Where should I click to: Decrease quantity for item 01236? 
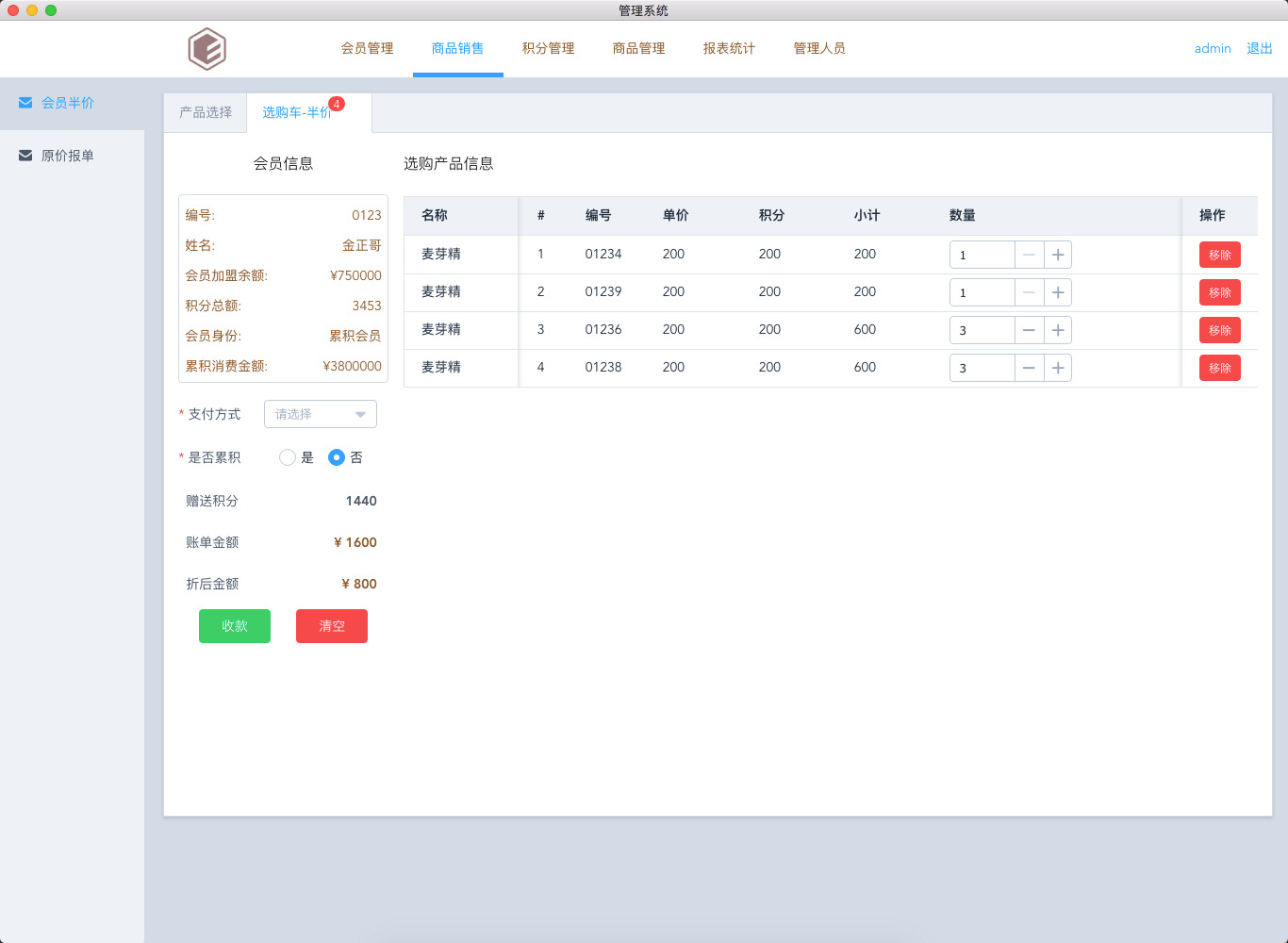coord(1029,330)
